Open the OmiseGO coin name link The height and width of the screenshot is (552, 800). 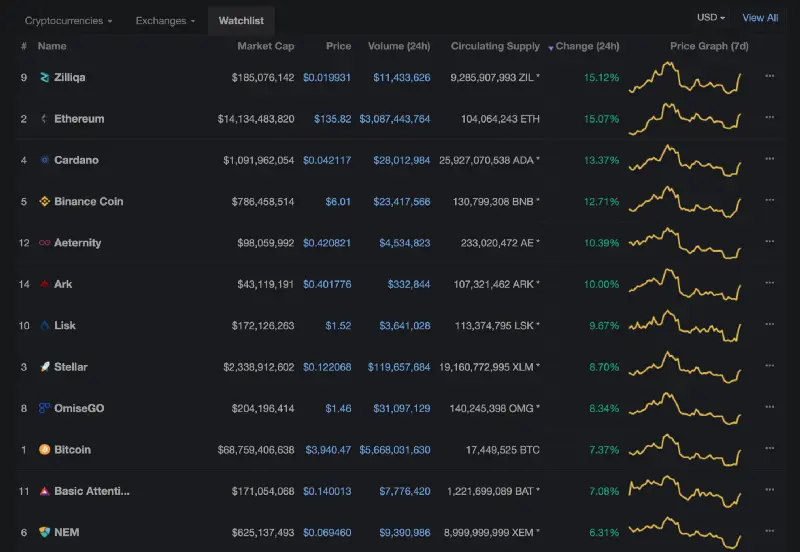[79, 408]
